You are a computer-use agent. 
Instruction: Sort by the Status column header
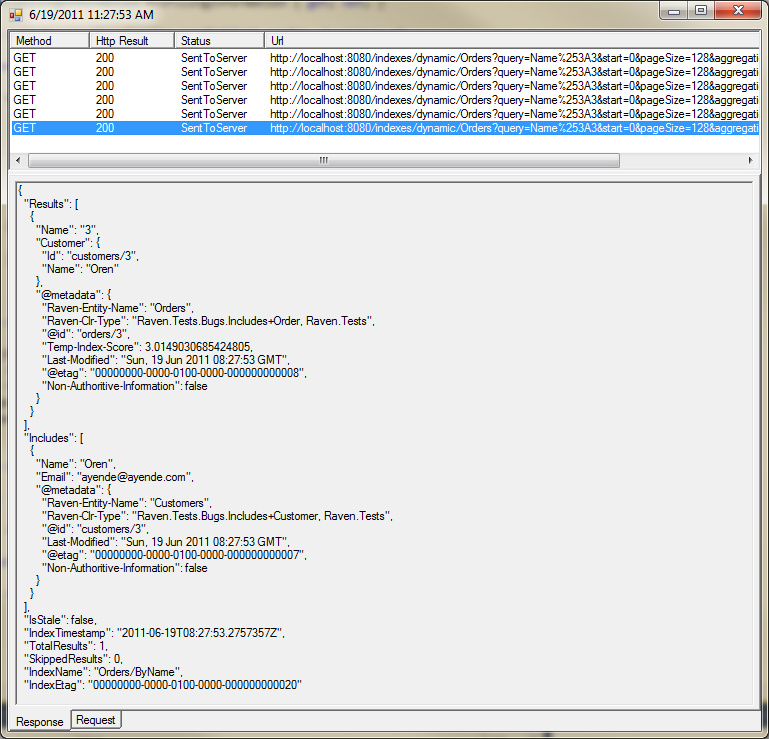coord(219,41)
